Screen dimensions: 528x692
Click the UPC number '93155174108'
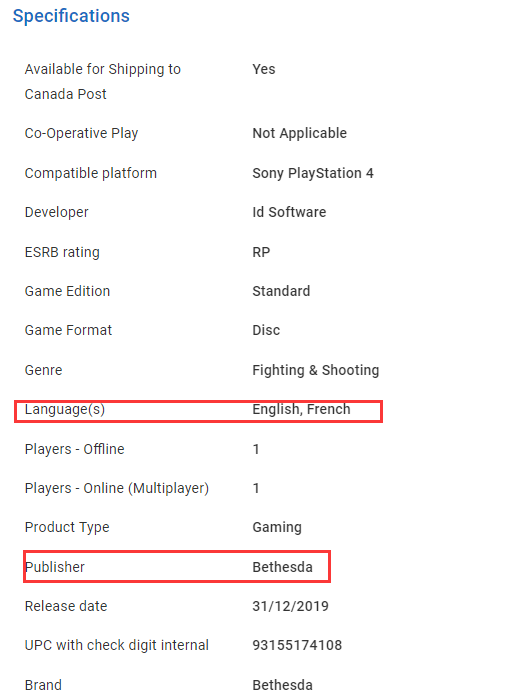pos(297,645)
